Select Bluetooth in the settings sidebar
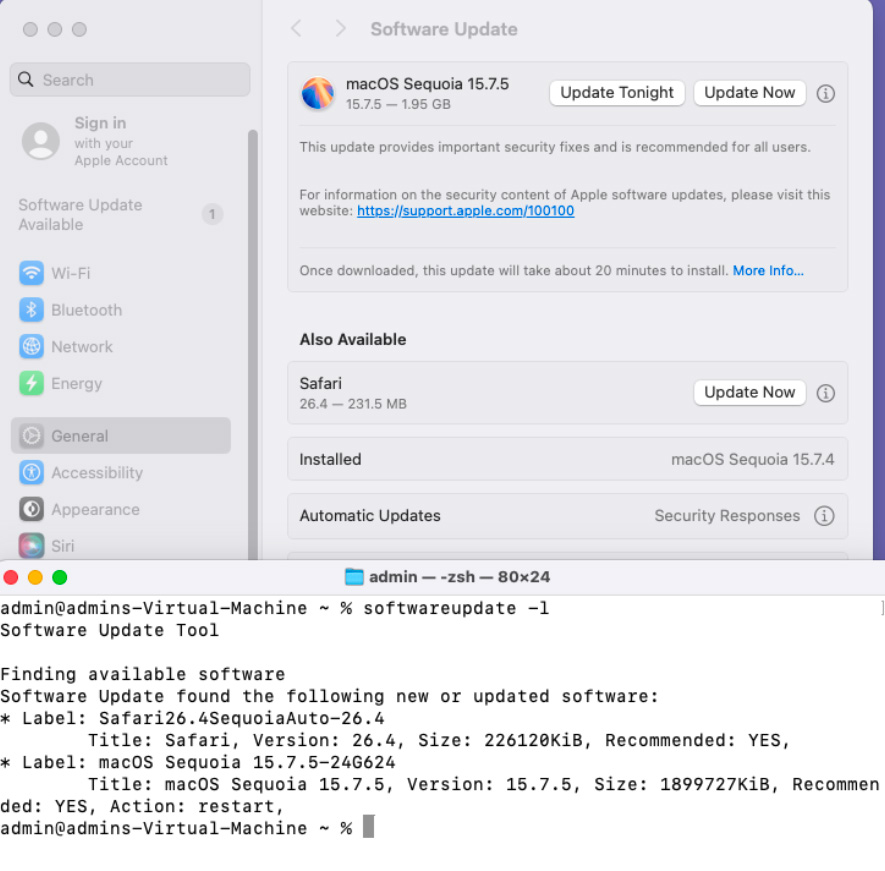The image size is (885, 871). (x=121, y=310)
